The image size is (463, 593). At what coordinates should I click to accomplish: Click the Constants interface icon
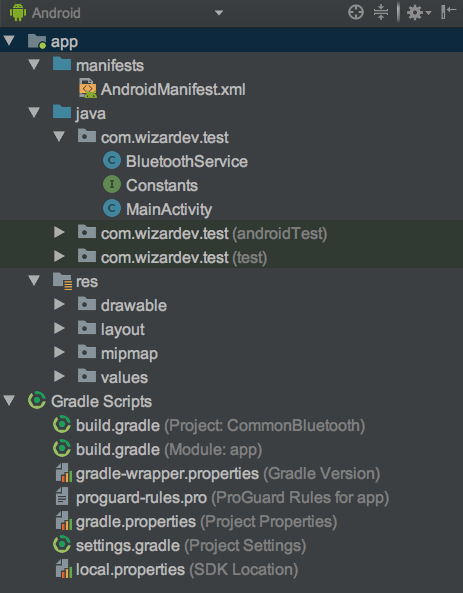(x=112, y=185)
